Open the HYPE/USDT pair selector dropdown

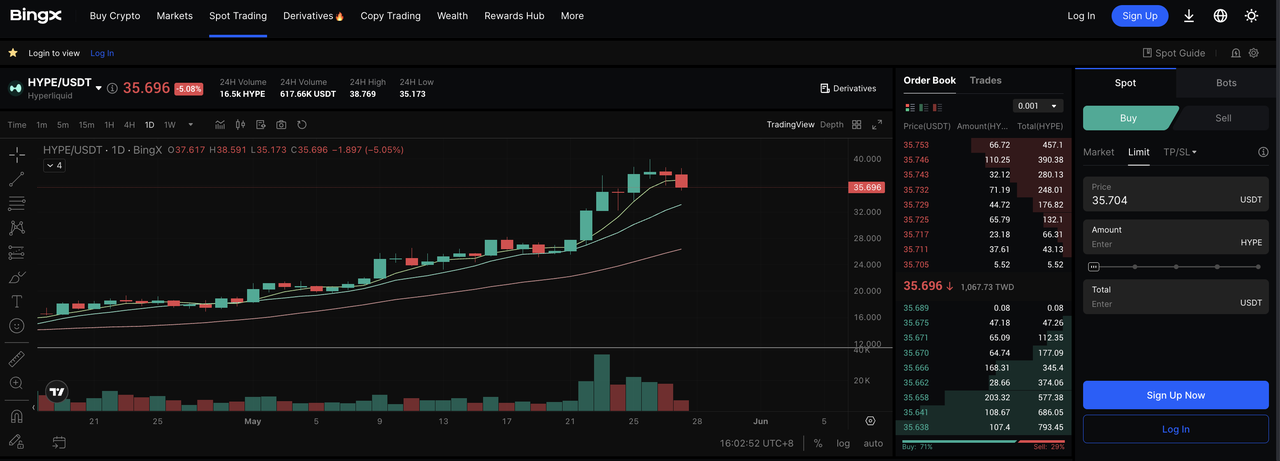pos(98,88)
